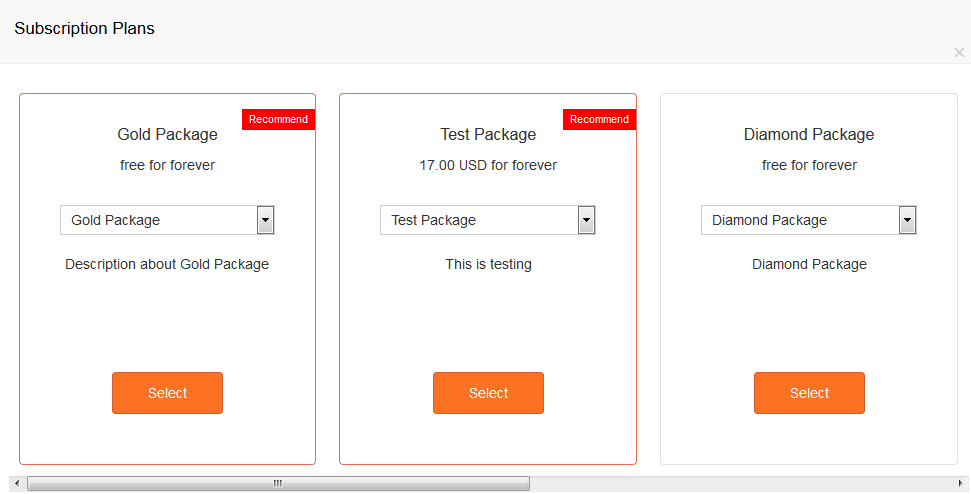Click Recommend badge on Test Package card

599,119
